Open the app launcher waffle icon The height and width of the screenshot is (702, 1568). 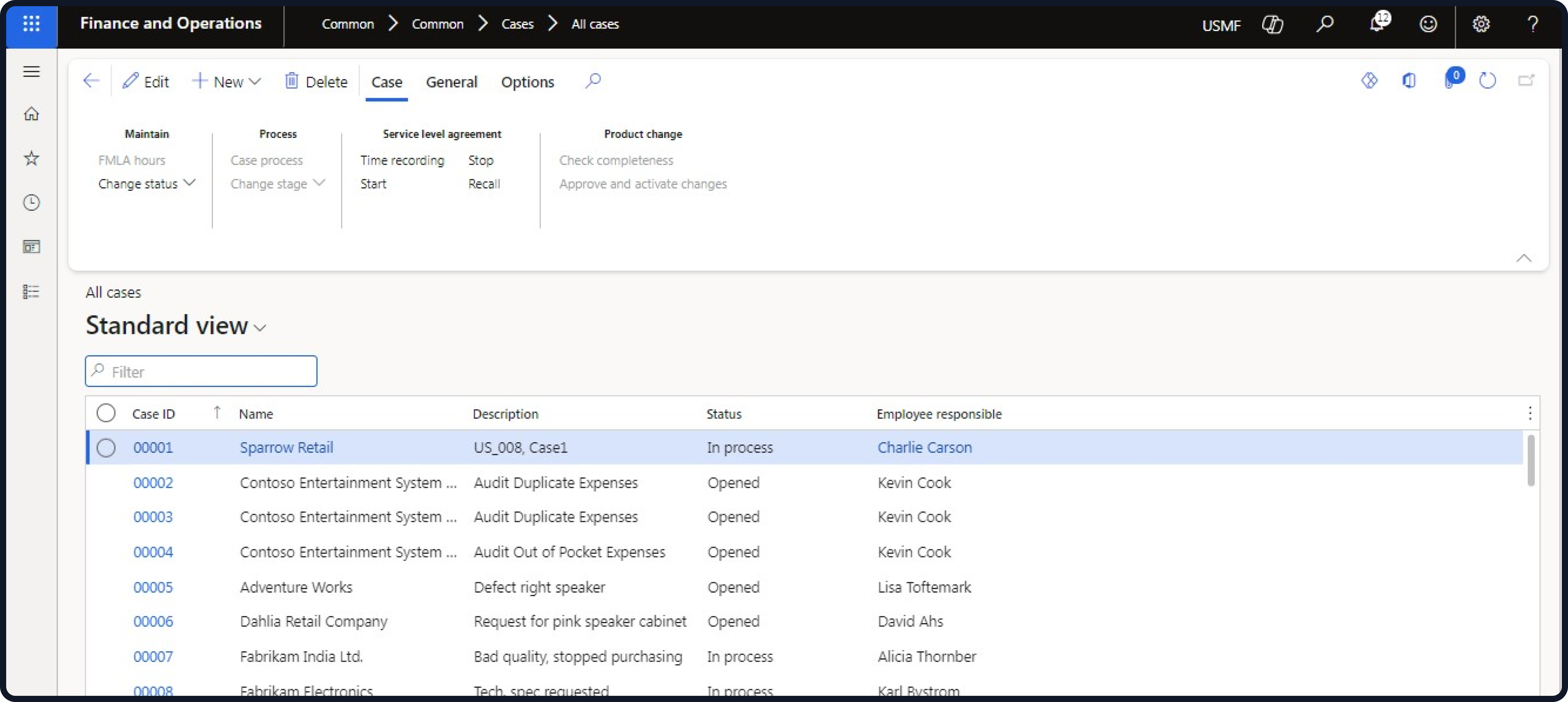tap(31, 24)
